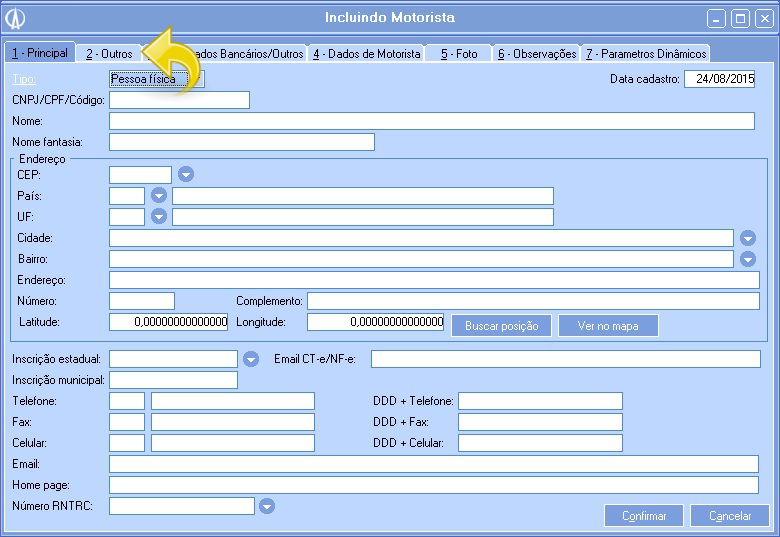This screenshot has width=780, height=537.
Task: Open the Número RNTRC lookup arrow
Action: coord(266,506)
